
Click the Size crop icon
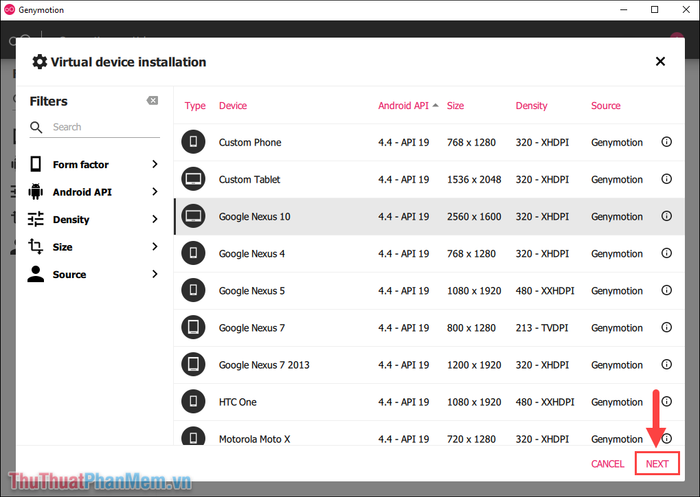tap(36, 246)
